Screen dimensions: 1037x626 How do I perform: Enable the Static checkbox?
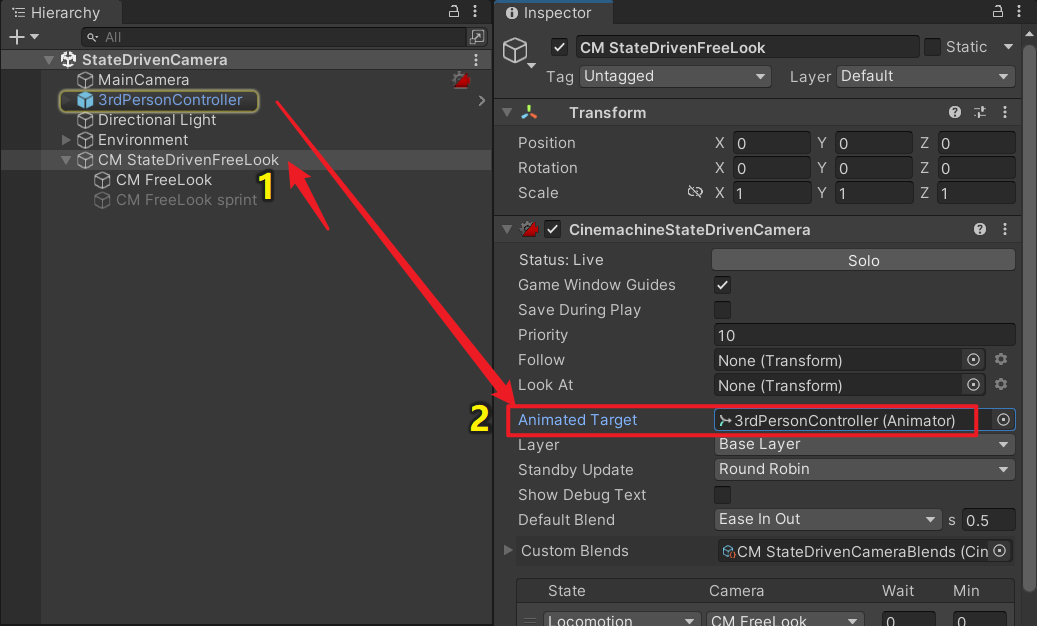(932, 47)
